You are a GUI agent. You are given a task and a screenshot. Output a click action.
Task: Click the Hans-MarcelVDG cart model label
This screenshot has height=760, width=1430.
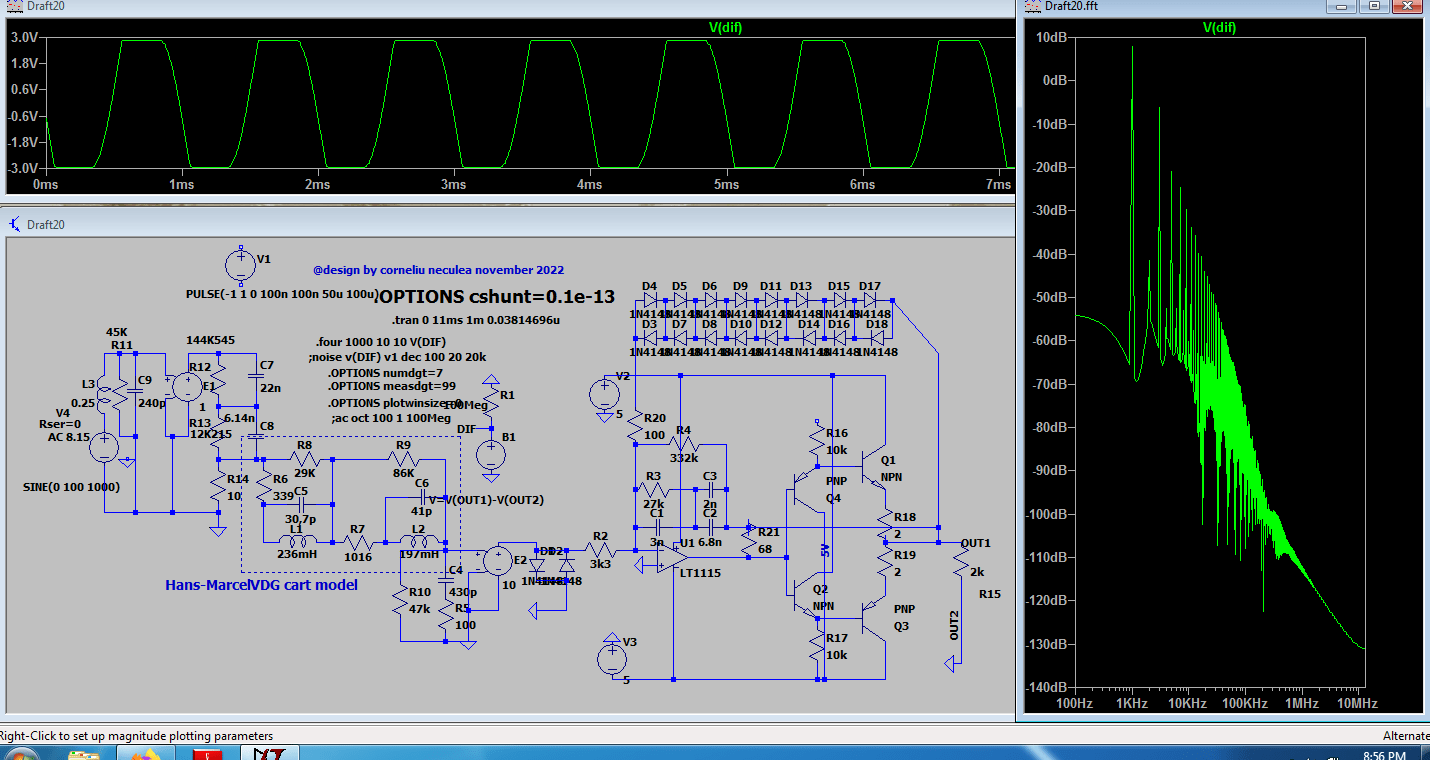point(261,585)
